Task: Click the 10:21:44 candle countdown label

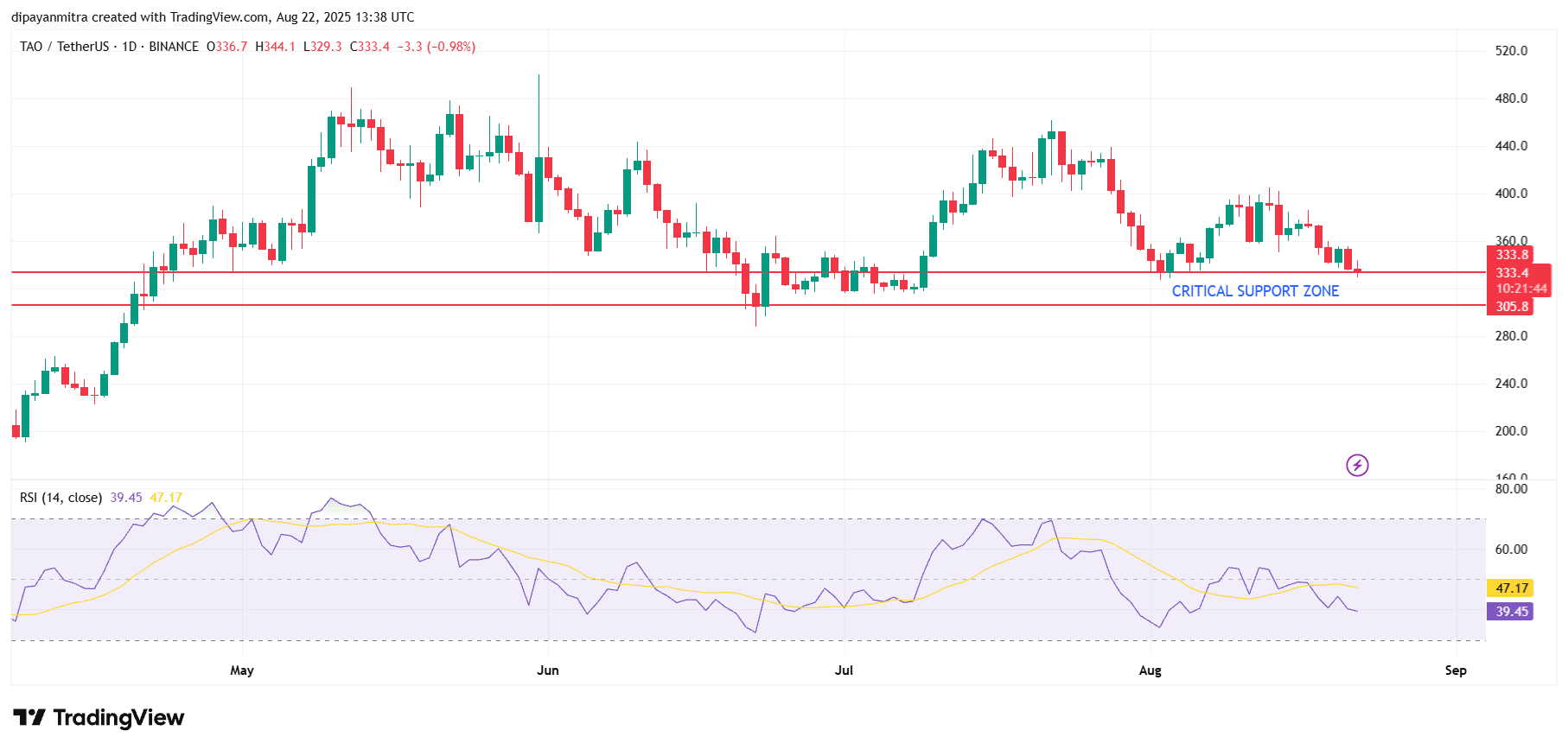Action: (x=1520, y=289)
